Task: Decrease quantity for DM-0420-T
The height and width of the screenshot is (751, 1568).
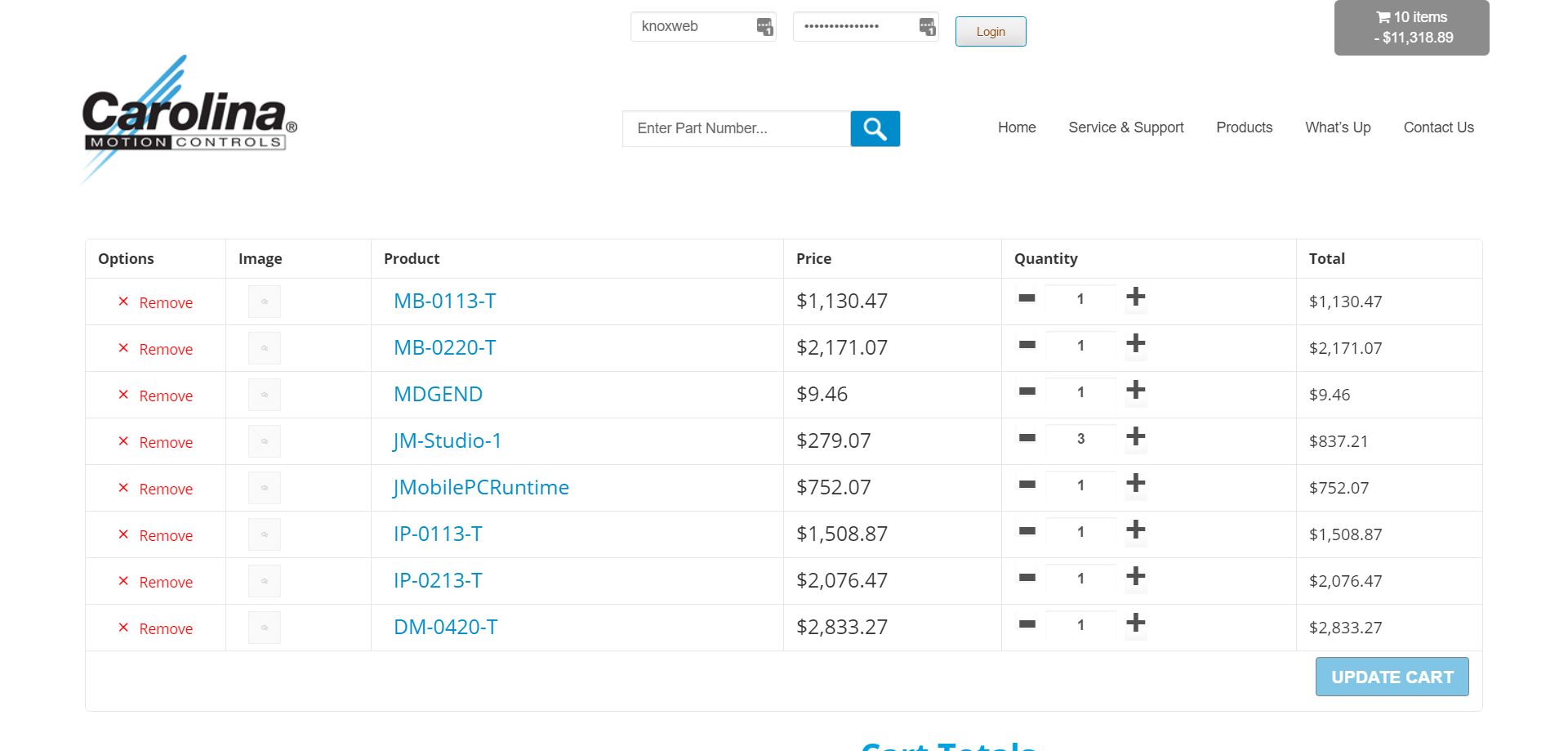Action: tap(1027, 624)
